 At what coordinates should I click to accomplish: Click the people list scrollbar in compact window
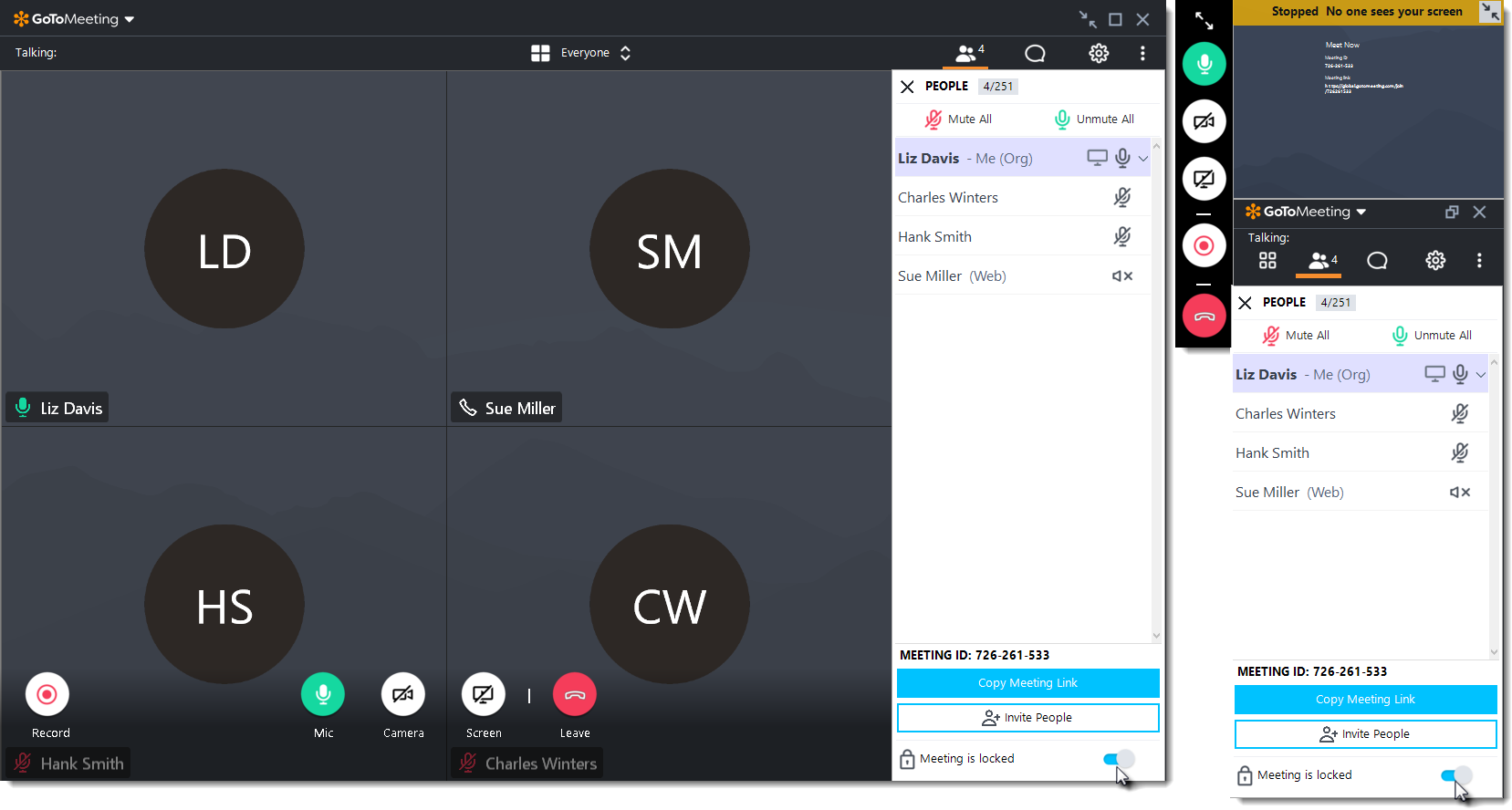[x=1494, y=506]
